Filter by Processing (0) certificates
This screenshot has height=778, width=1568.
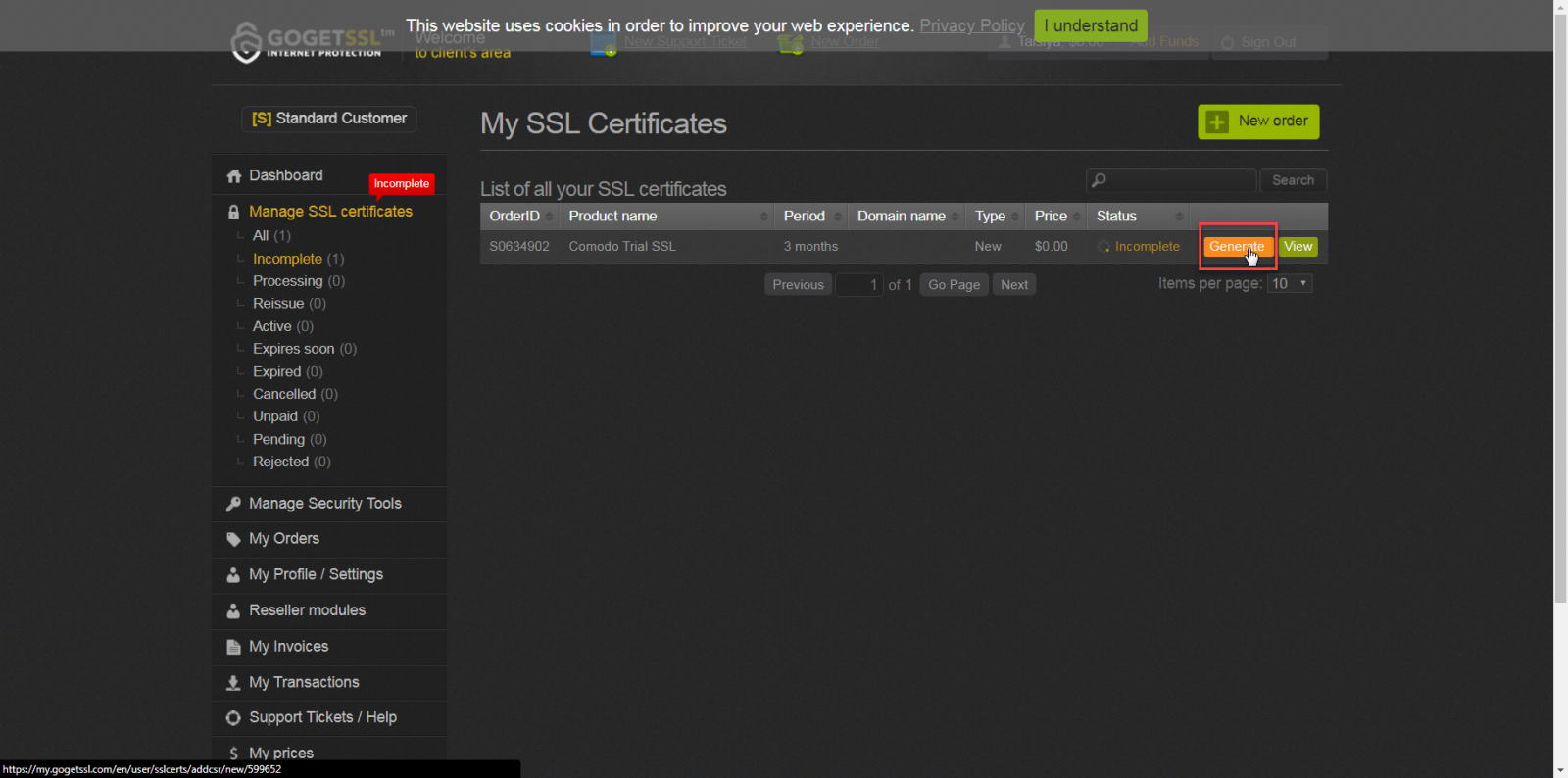pyautogui.click(x=299, y=281)
